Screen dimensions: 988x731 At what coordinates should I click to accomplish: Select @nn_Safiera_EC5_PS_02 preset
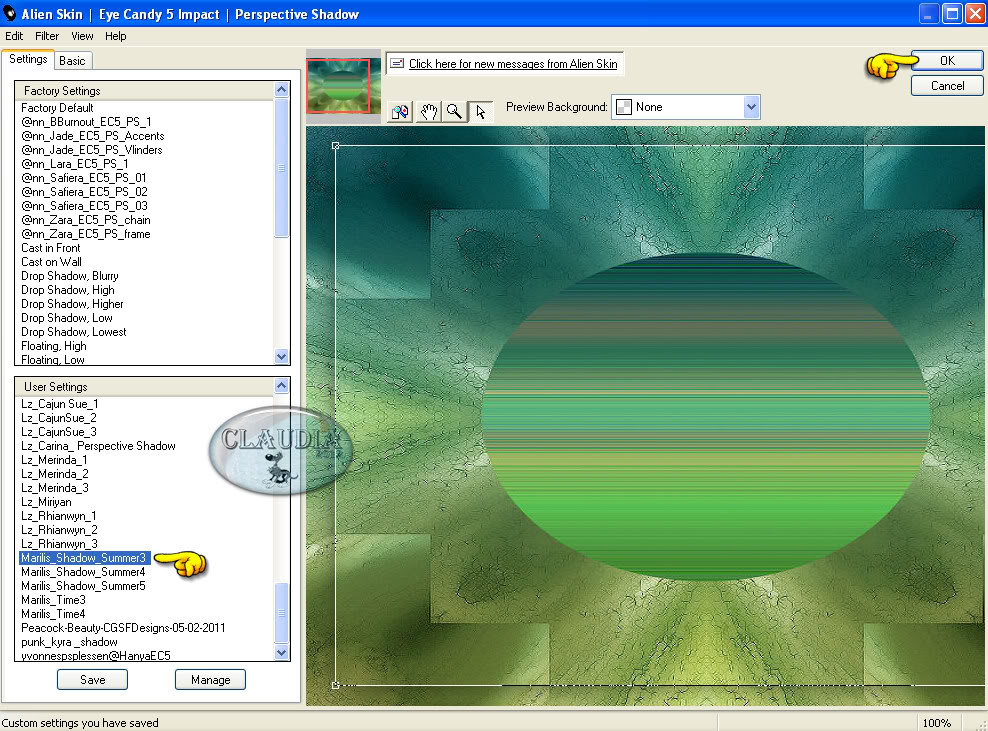(x=84, y=192)
